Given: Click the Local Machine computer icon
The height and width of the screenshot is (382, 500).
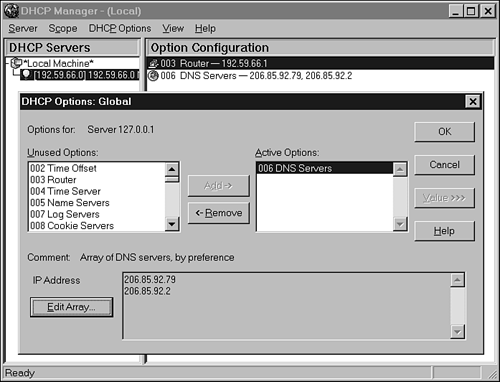Looking at the screenshot, I should pos(16,63).
